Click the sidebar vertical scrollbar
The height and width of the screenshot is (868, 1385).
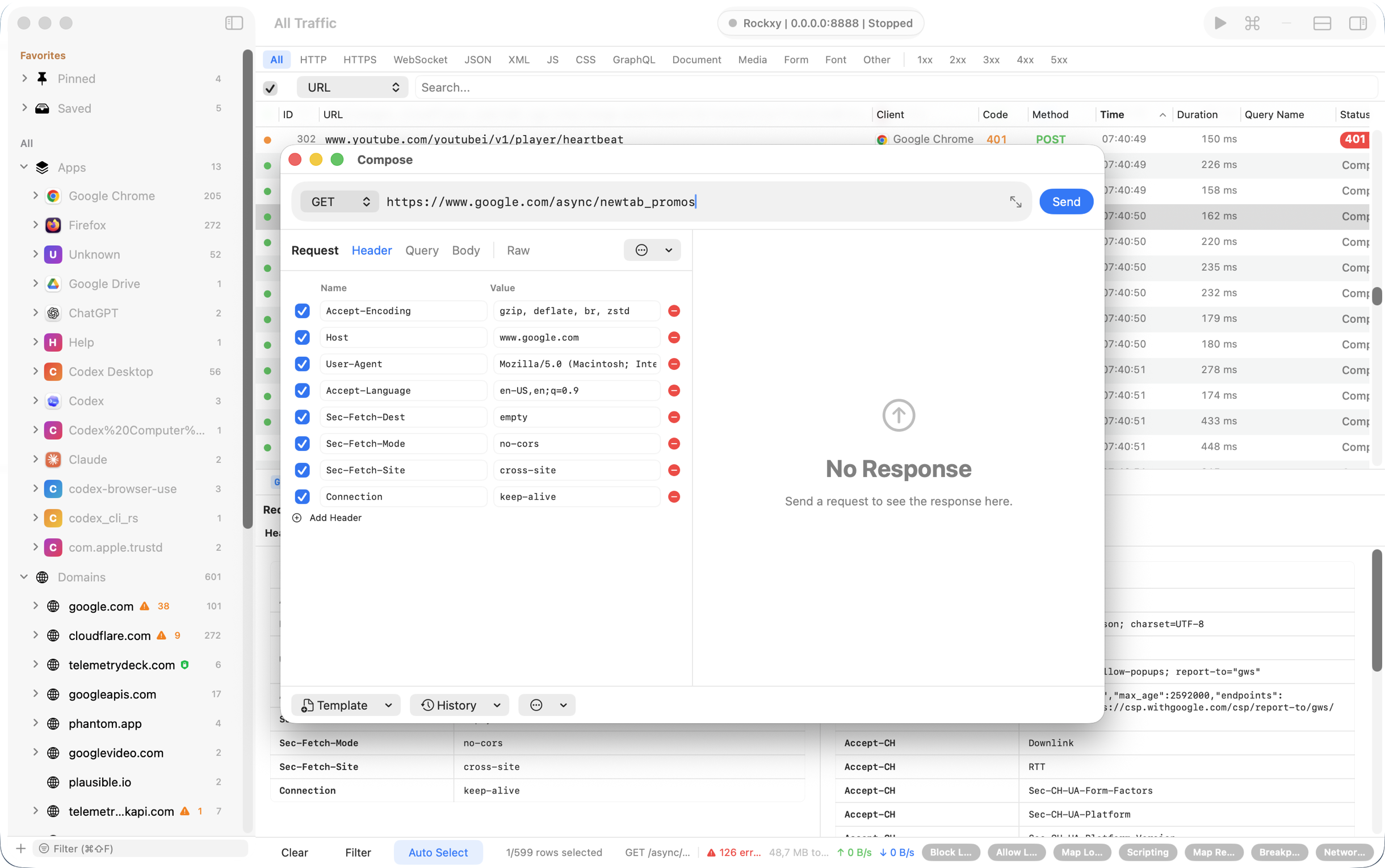click(x=247, y=289)
